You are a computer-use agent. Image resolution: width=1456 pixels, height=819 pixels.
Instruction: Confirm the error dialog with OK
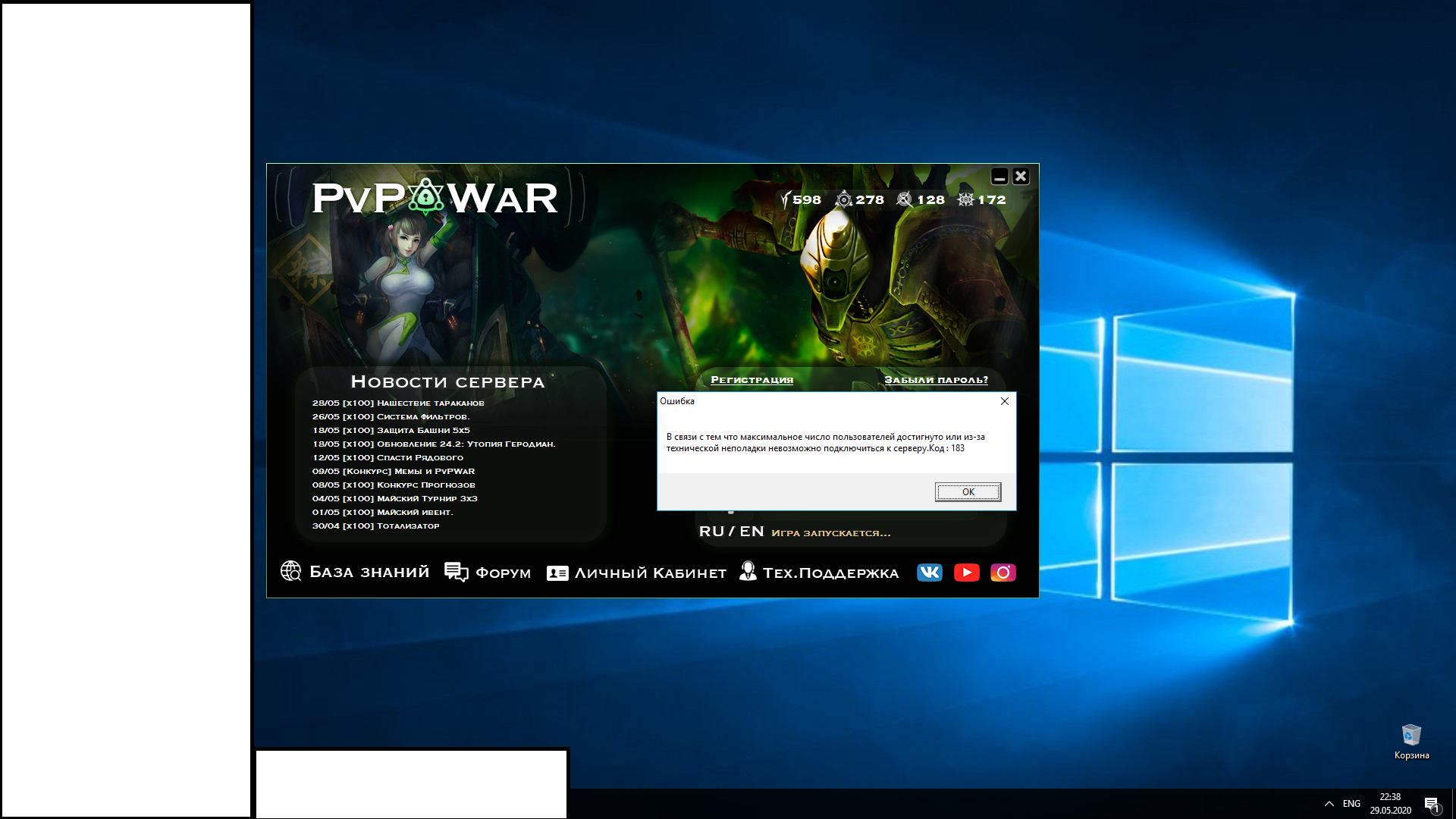[968, 492]
